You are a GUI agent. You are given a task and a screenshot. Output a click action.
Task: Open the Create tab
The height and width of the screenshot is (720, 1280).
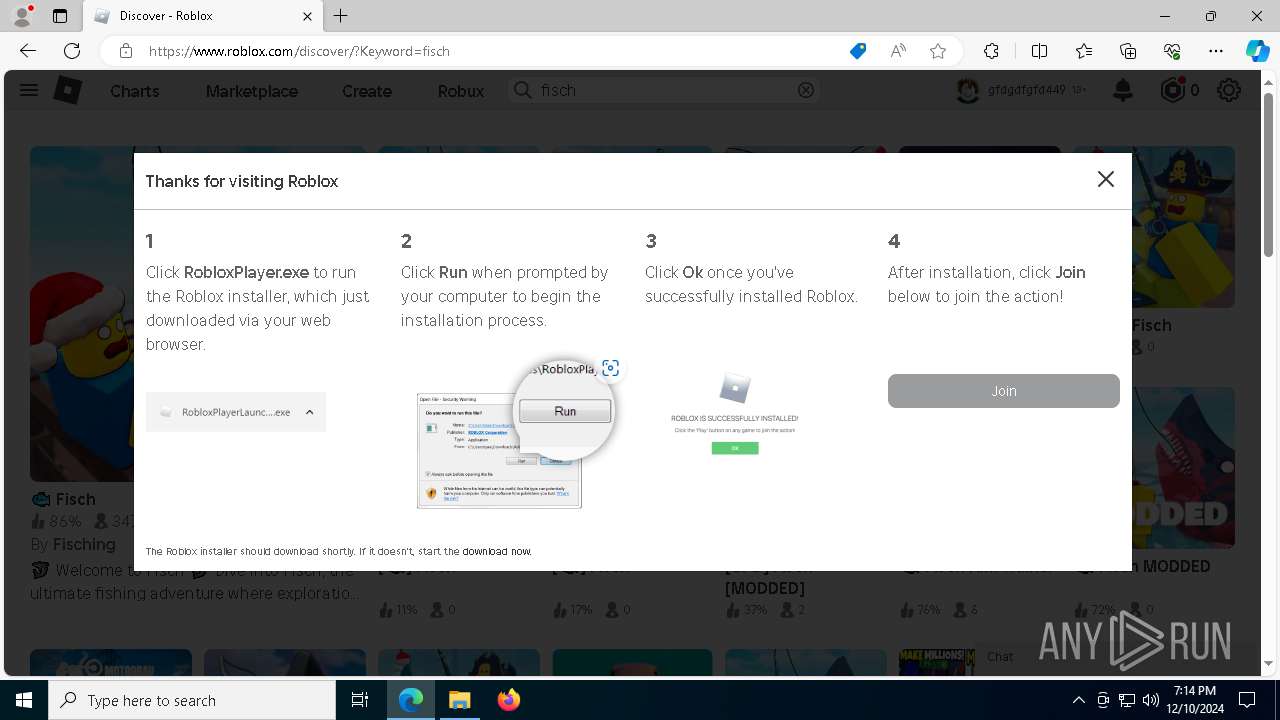[x=367, y=91]
